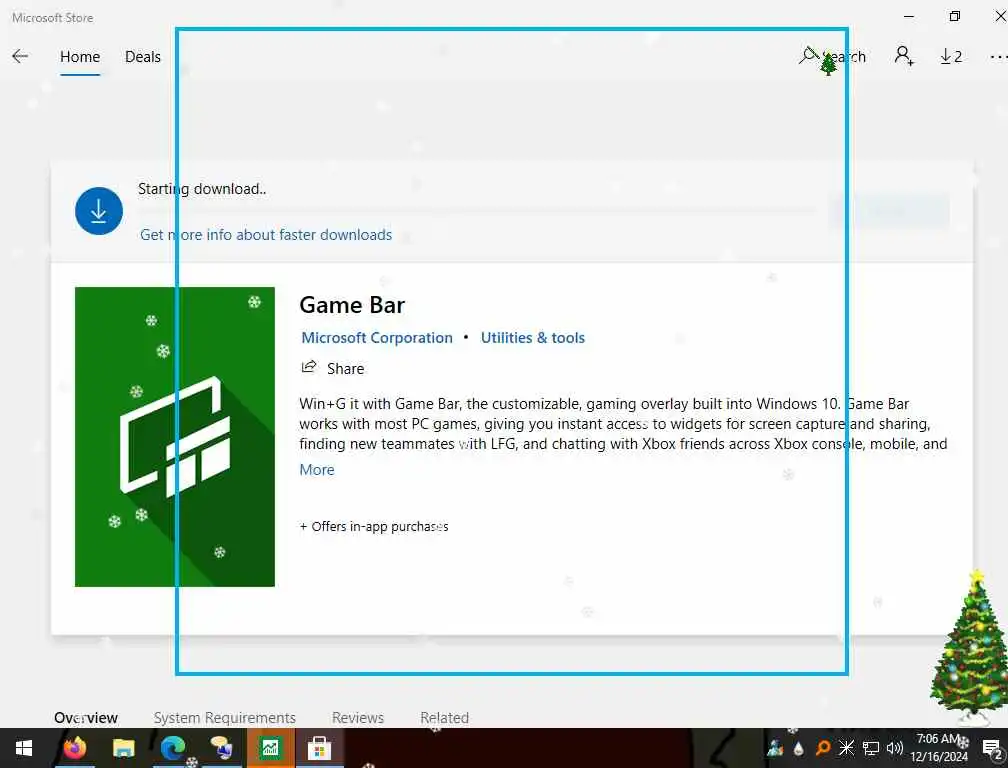Click the snowflake tray icon

tap(847, 748)
